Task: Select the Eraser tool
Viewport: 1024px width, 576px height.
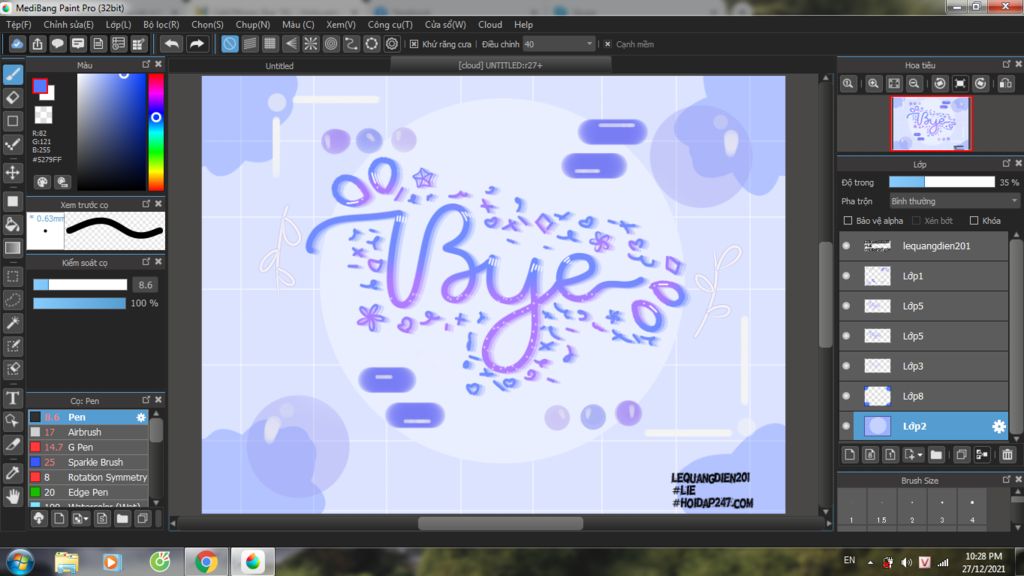Action: pos(12,98)
